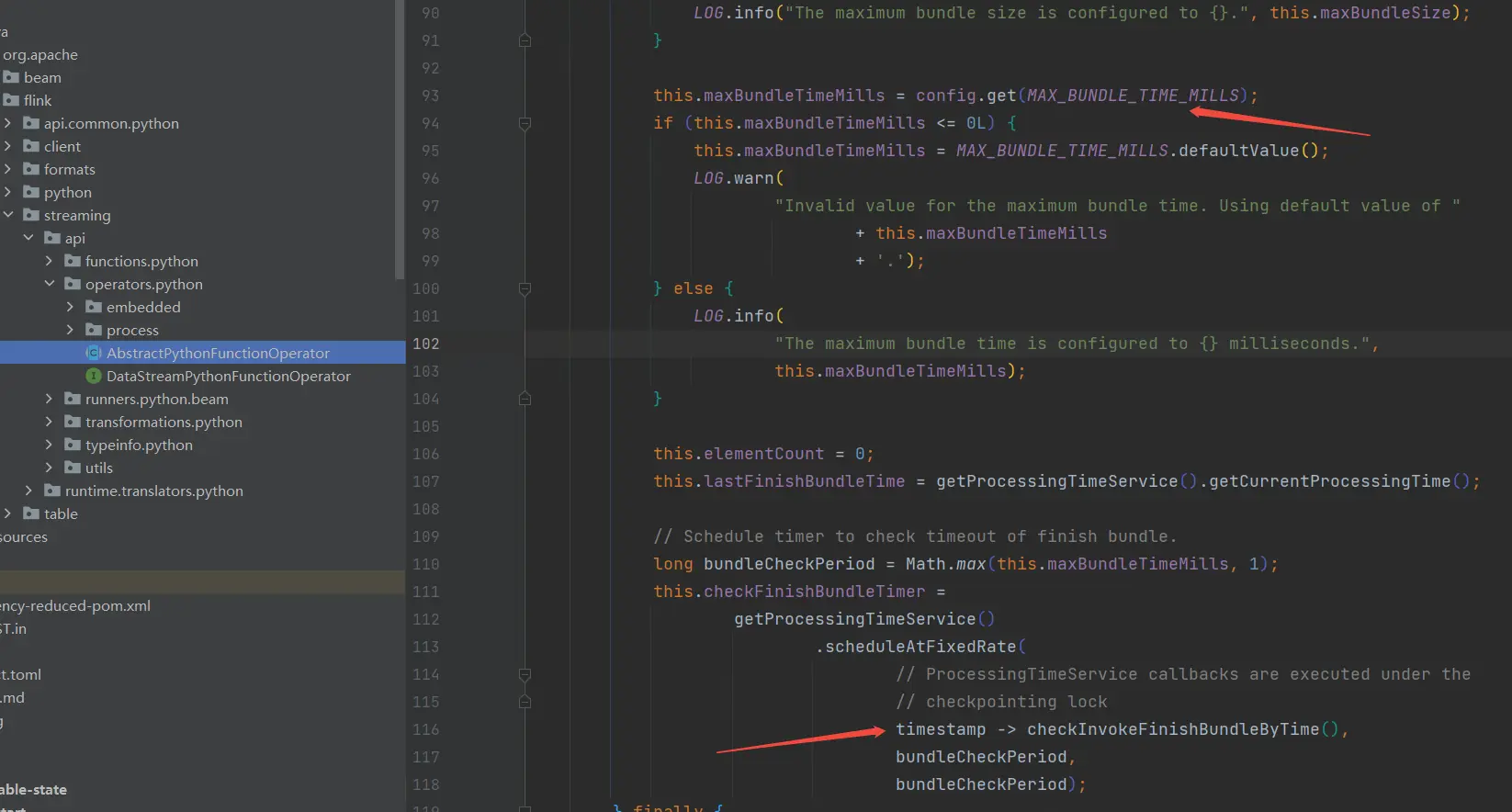Image resolution: width=1512 pixels, height=812 pixels.
Task: Expand the embedded folder arrow
Action: 71,307
